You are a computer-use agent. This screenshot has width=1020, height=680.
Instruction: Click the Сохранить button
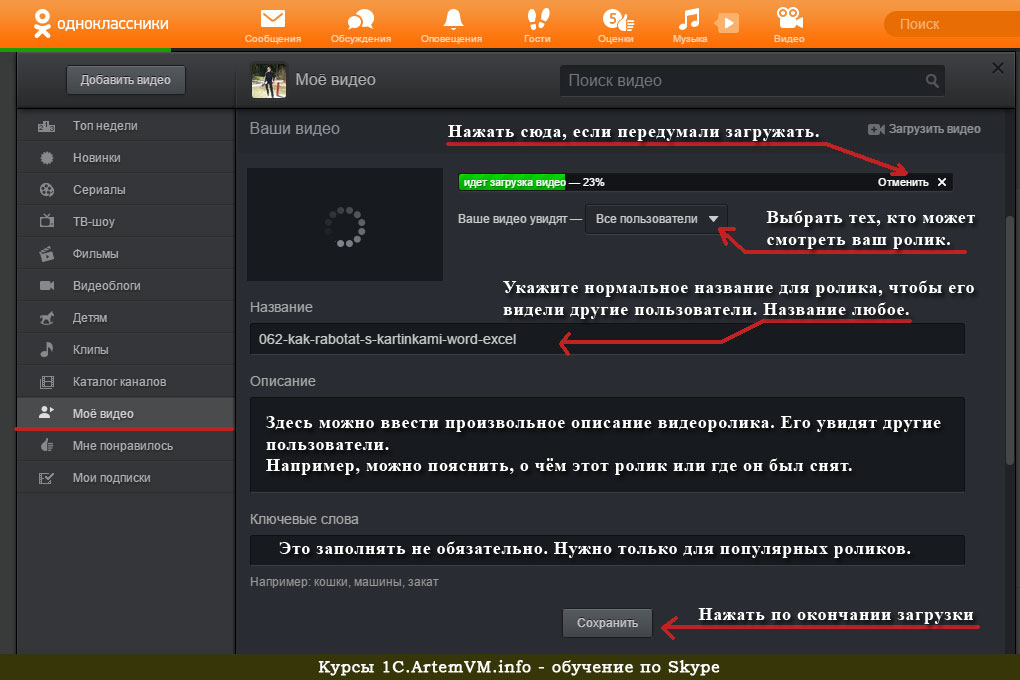pos(607,623)
